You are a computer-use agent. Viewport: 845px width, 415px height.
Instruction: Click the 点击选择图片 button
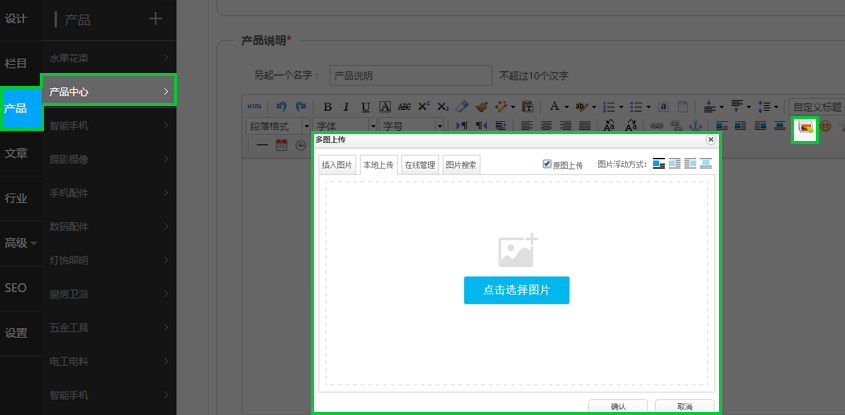[x=516, y=290]
